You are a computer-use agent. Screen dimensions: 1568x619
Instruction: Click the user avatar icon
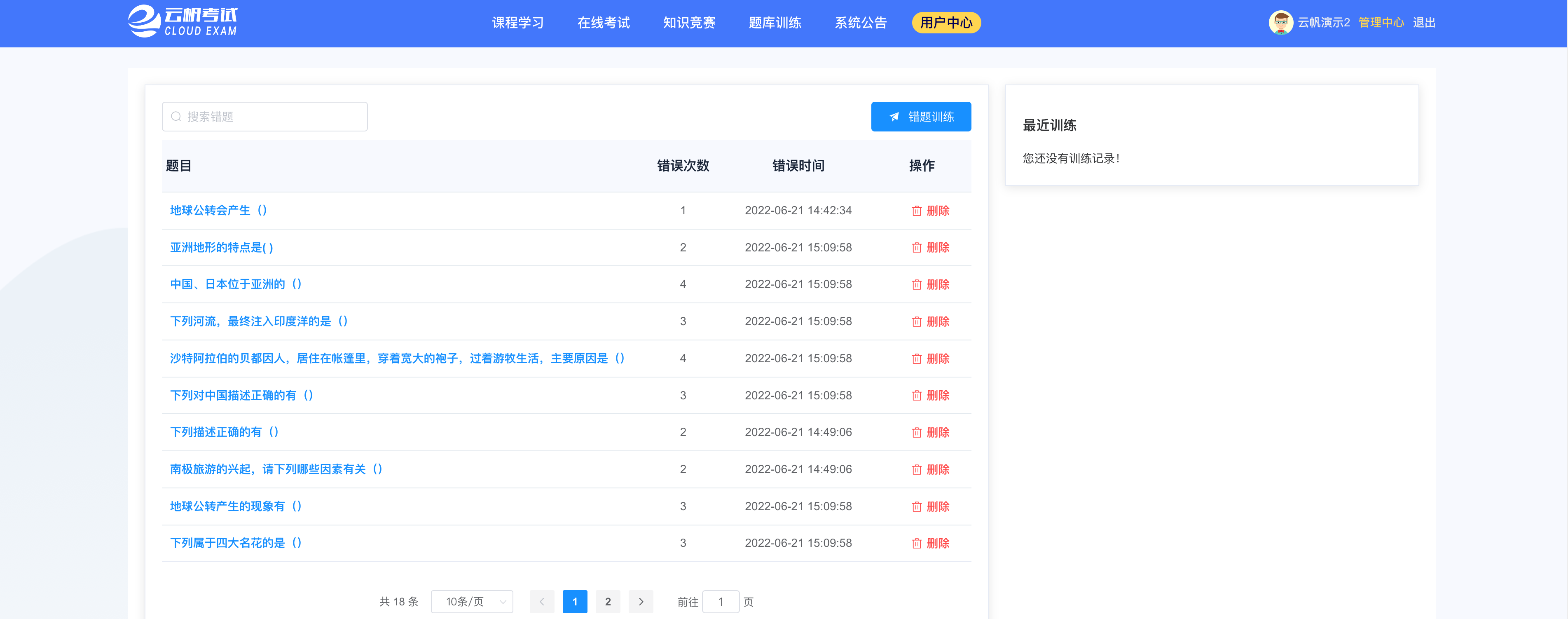click(x=1280, y=23)
